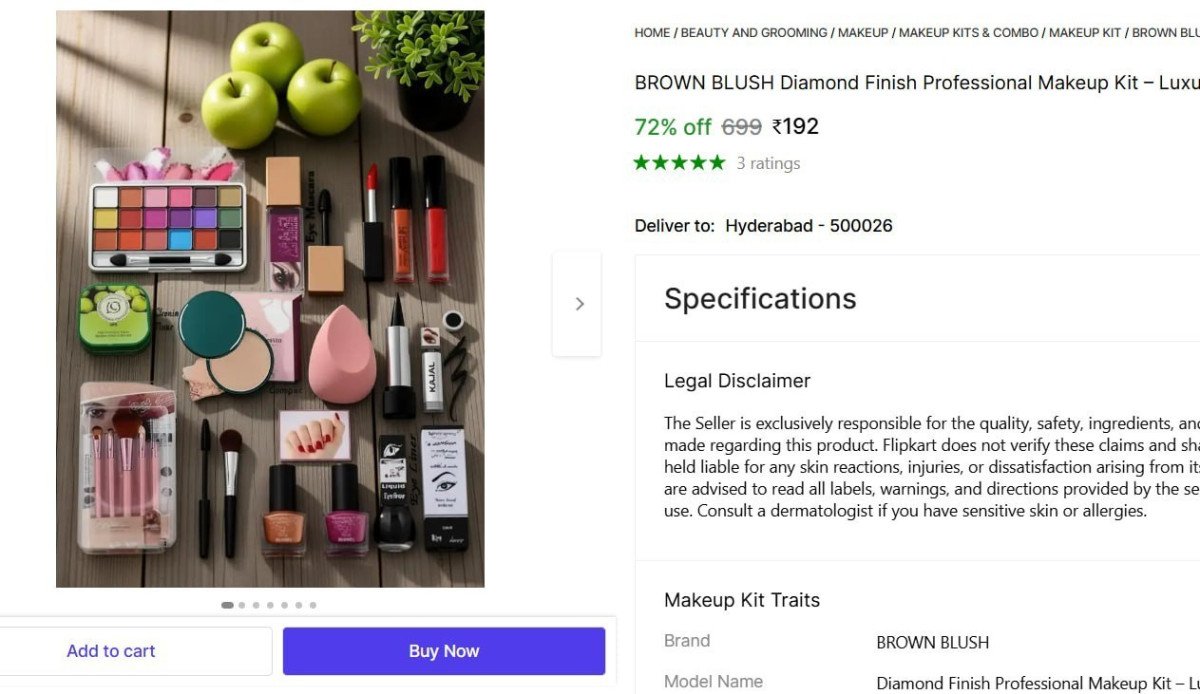Click the 3 ratings link
Screen dimensions: 1200x694
(769, 163)
